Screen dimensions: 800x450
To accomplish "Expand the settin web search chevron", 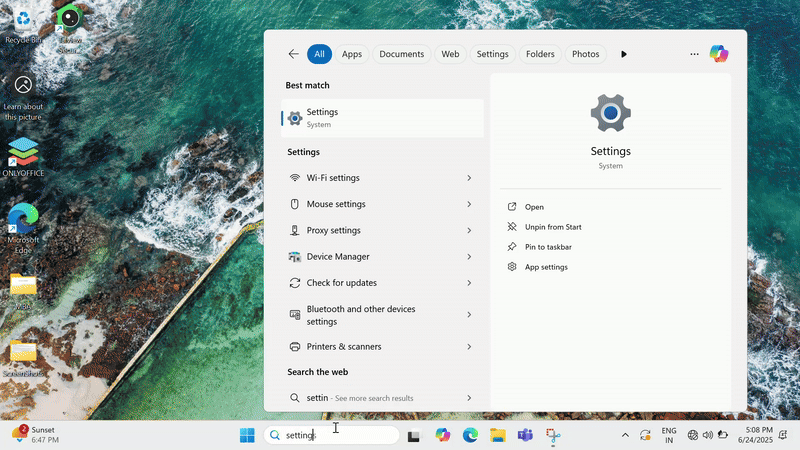I will (469, 398).
